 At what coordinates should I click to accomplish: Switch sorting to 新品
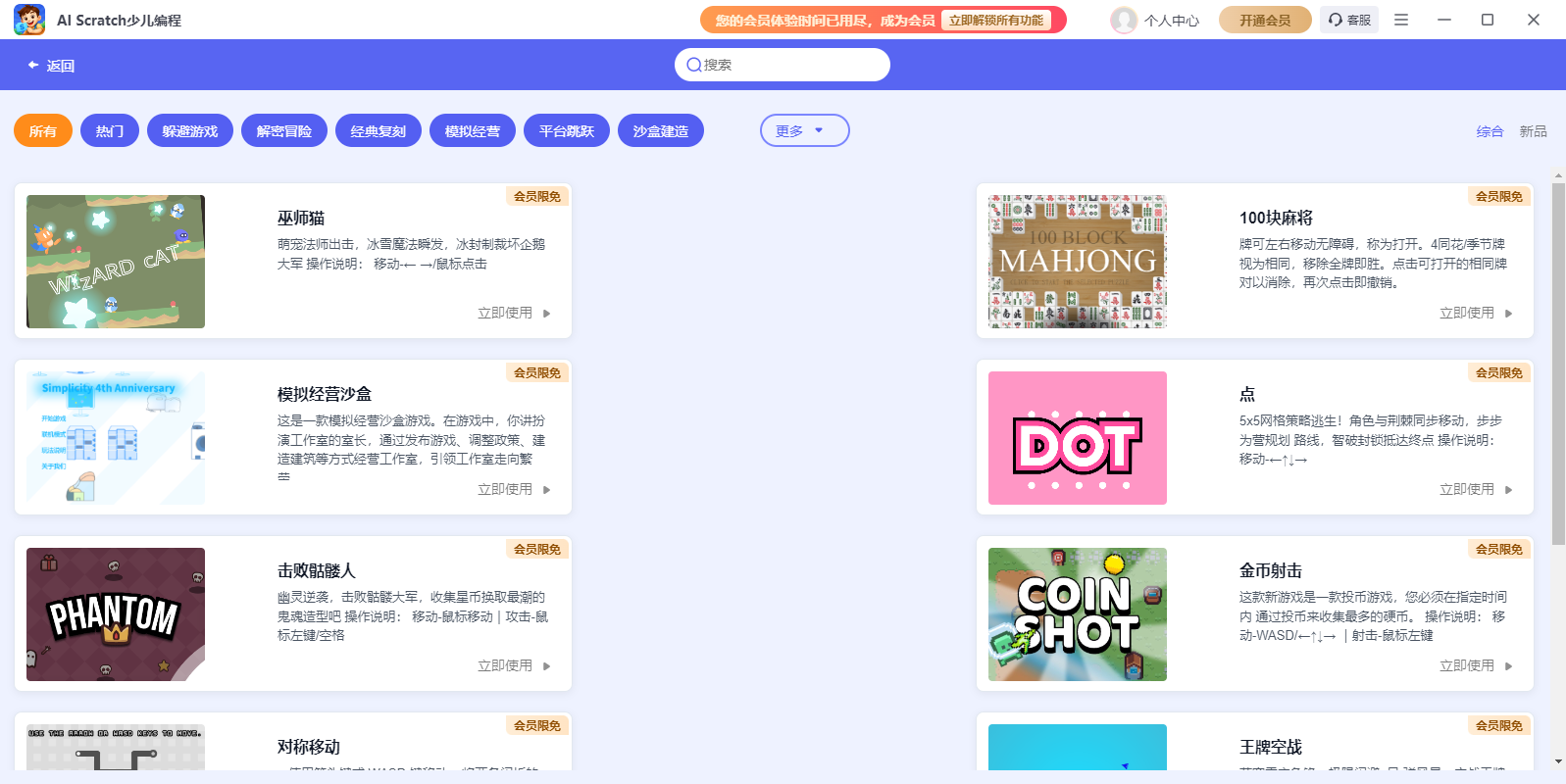[x=1533, y=131]
